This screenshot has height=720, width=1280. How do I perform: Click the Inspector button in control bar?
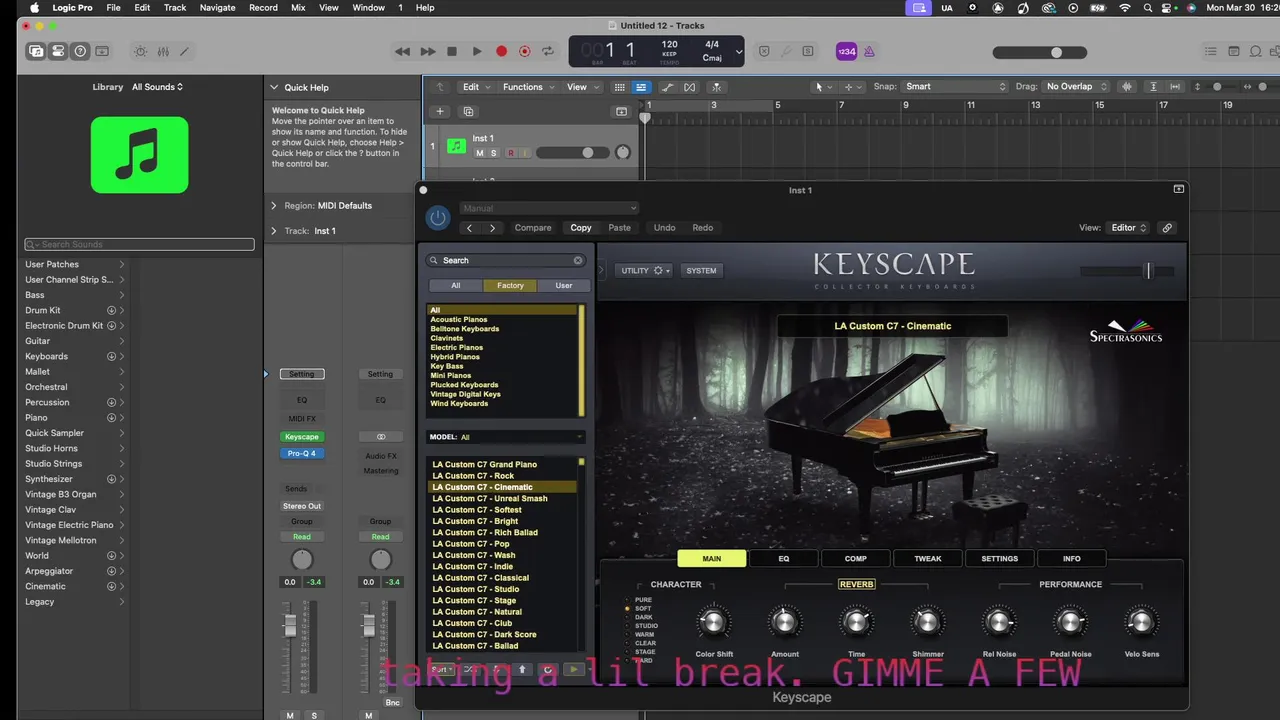click(58, 51)
